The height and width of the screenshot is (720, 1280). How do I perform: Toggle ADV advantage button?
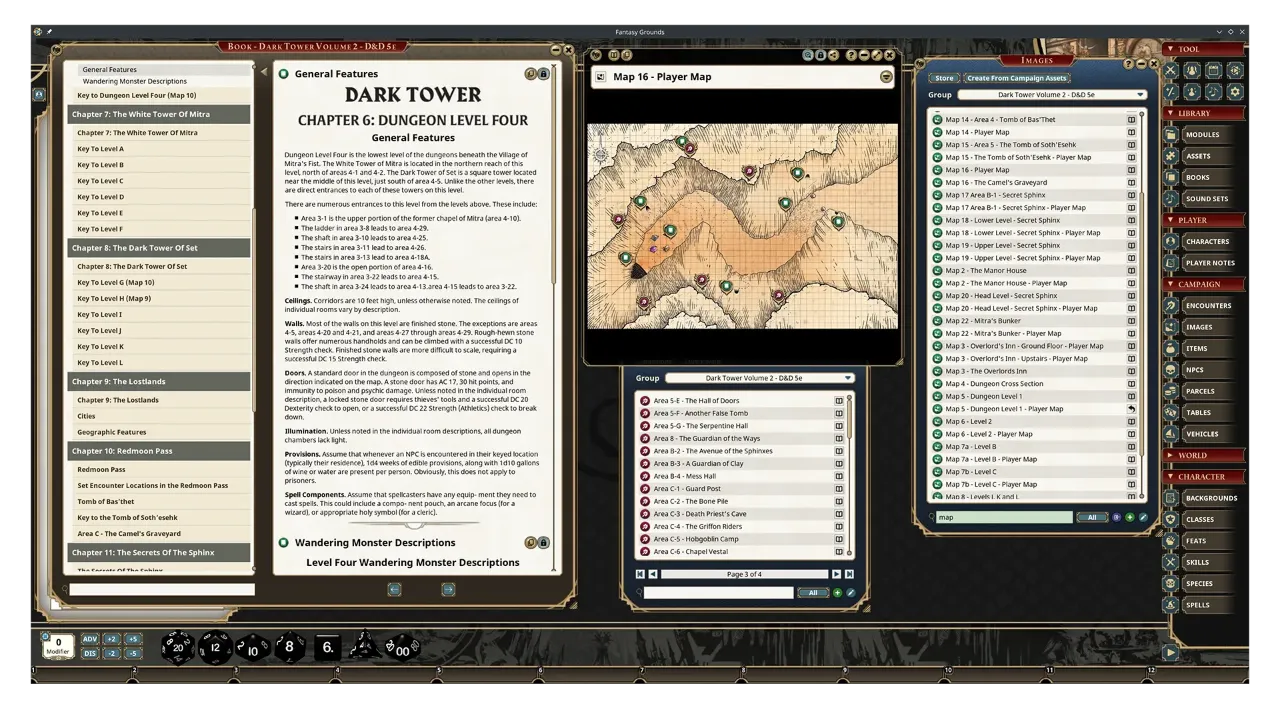[x=90, y=639]
